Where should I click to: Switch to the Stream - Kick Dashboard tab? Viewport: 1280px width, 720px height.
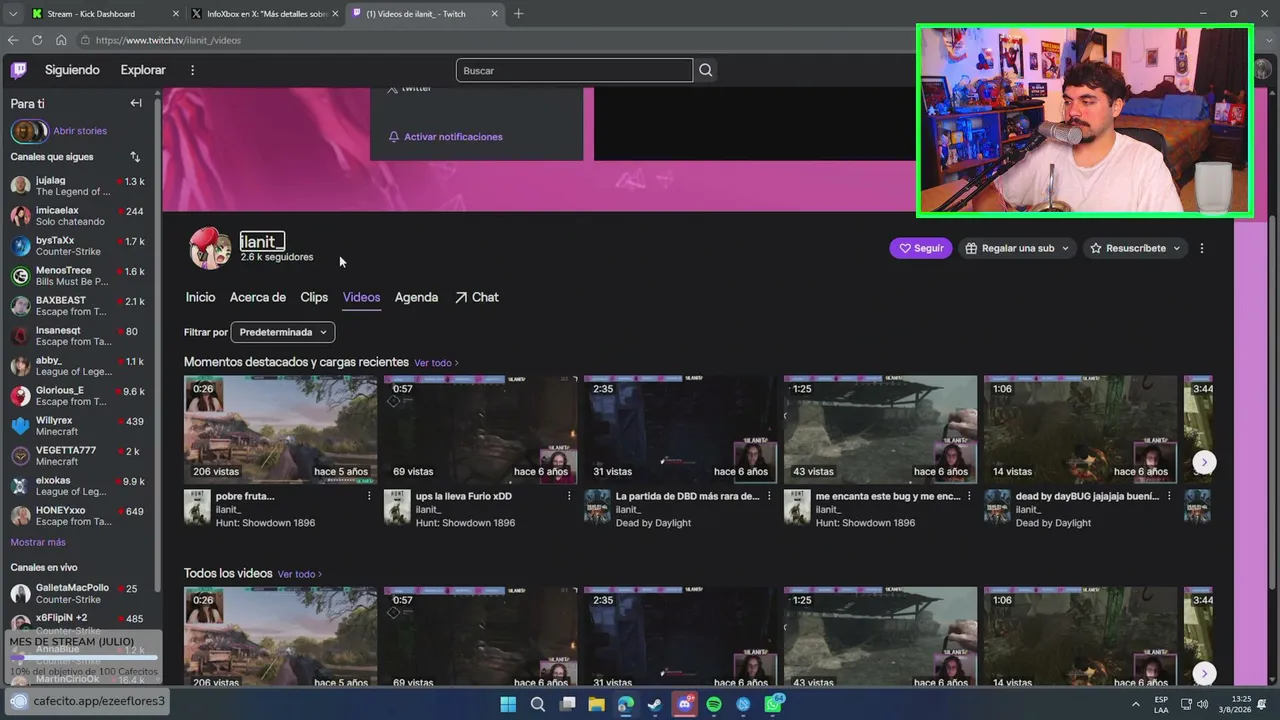click(103, 14)
